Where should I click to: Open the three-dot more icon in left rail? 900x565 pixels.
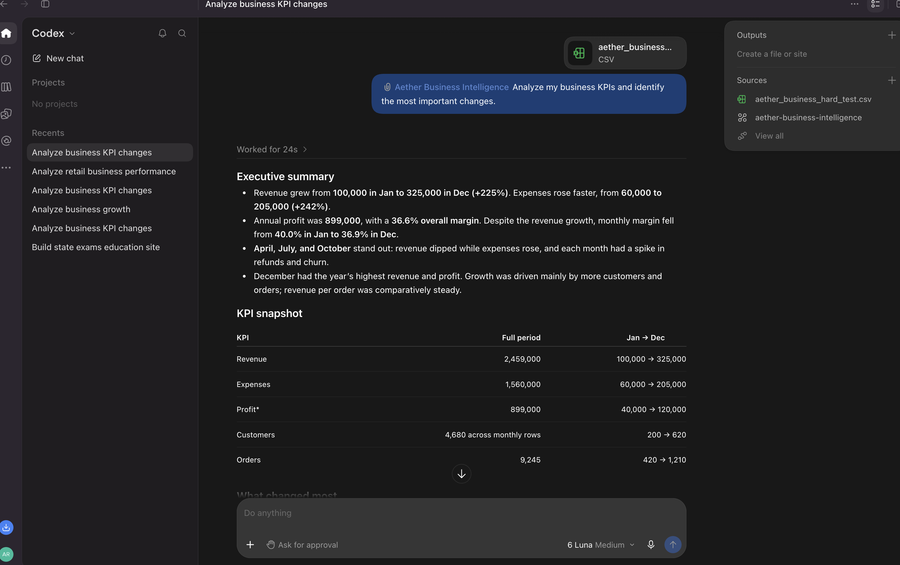(x=6, y=168)
